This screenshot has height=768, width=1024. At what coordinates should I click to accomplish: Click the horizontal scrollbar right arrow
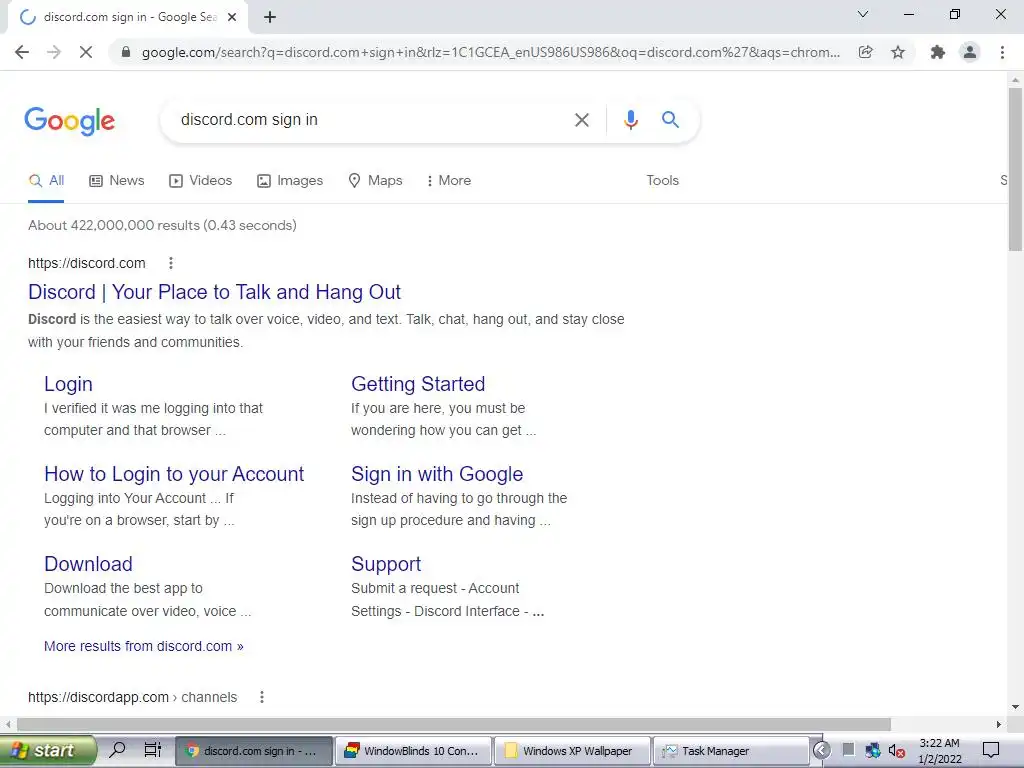click(999, 724)
